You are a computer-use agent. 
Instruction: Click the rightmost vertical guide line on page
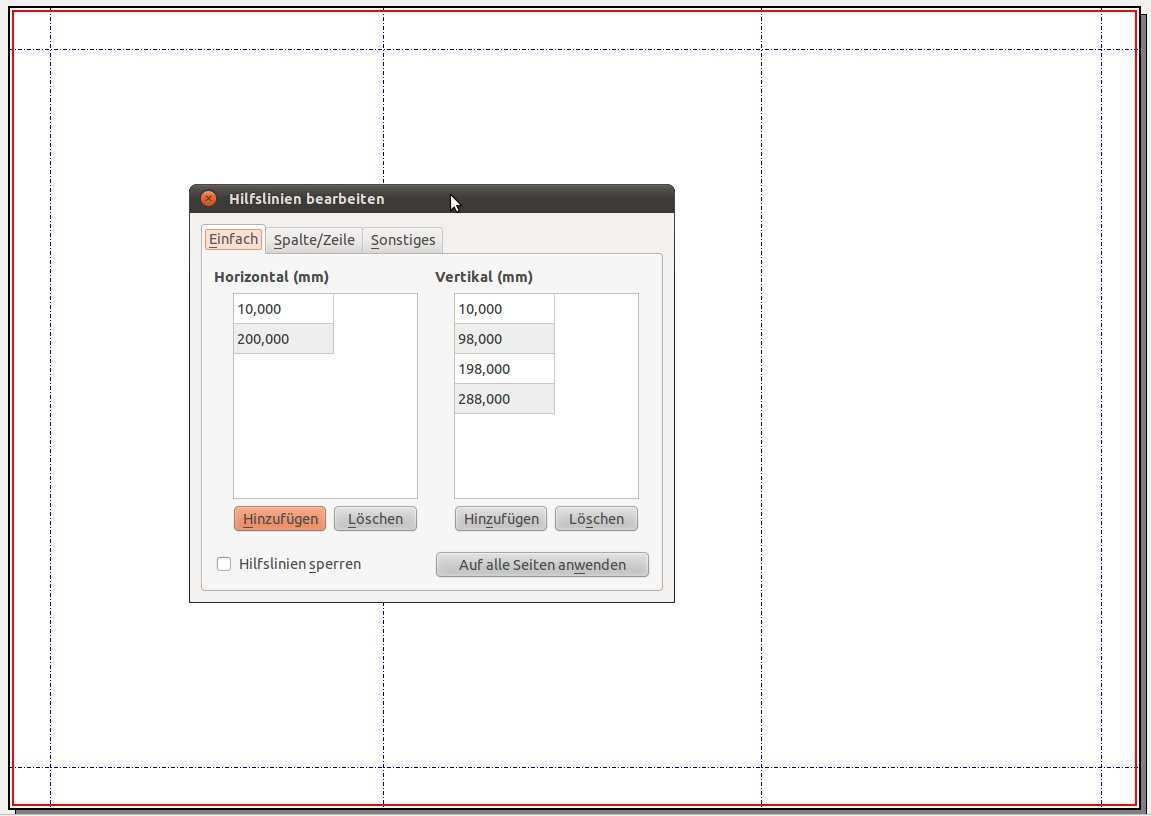pos(1101,400)
